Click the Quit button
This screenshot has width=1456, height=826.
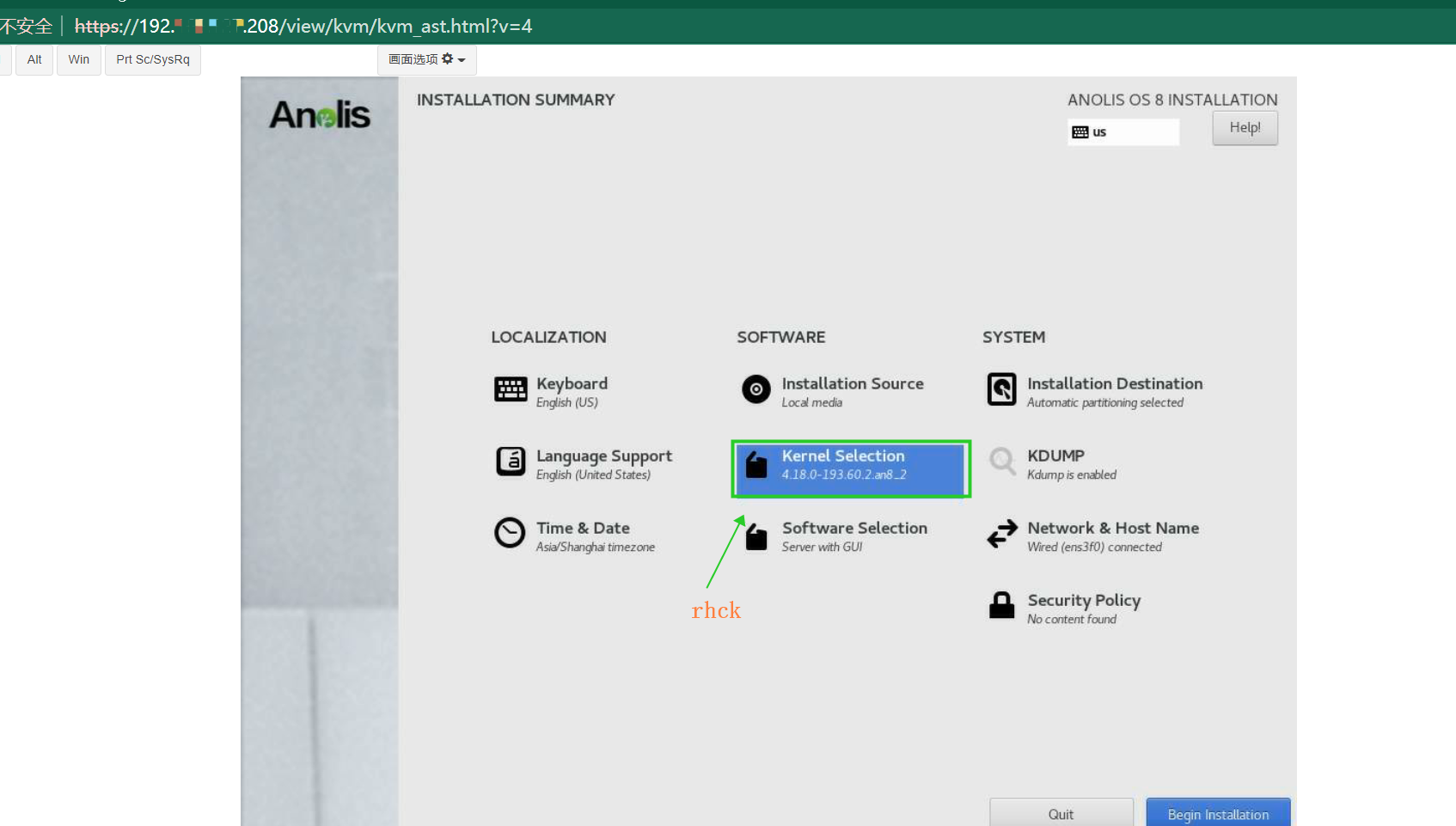(x=1061, y=813)
